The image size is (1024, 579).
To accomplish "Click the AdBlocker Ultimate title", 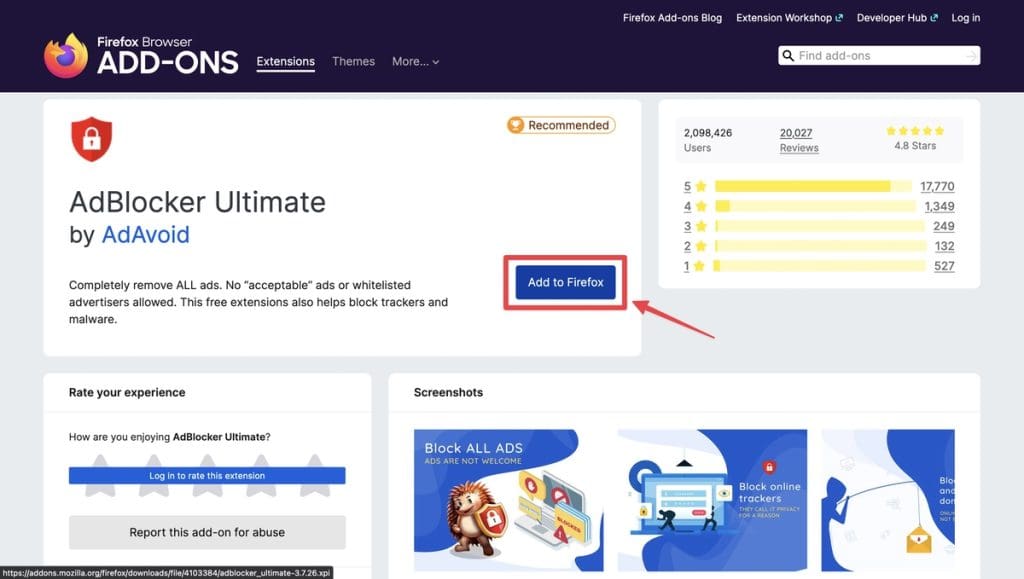I will 197,202.
